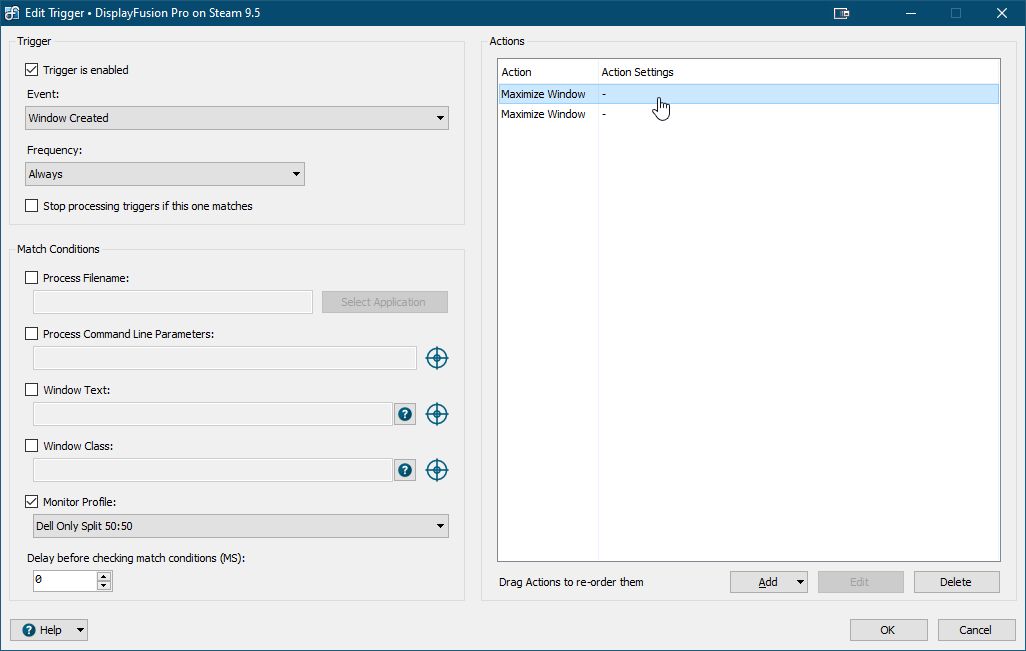Click the Process Command Line Parameters target crosshair icon
Screen dimensions: 1026x651
point(436,358)
